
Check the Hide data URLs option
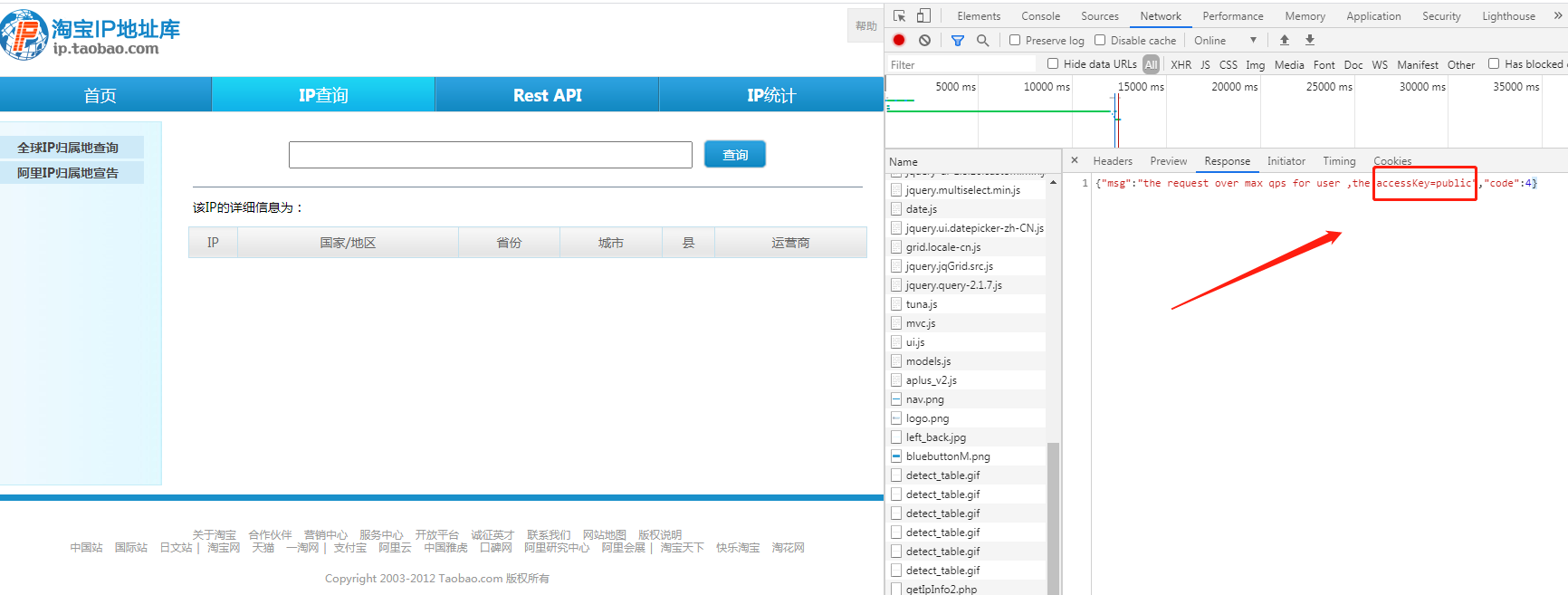tap(1053, 63)
